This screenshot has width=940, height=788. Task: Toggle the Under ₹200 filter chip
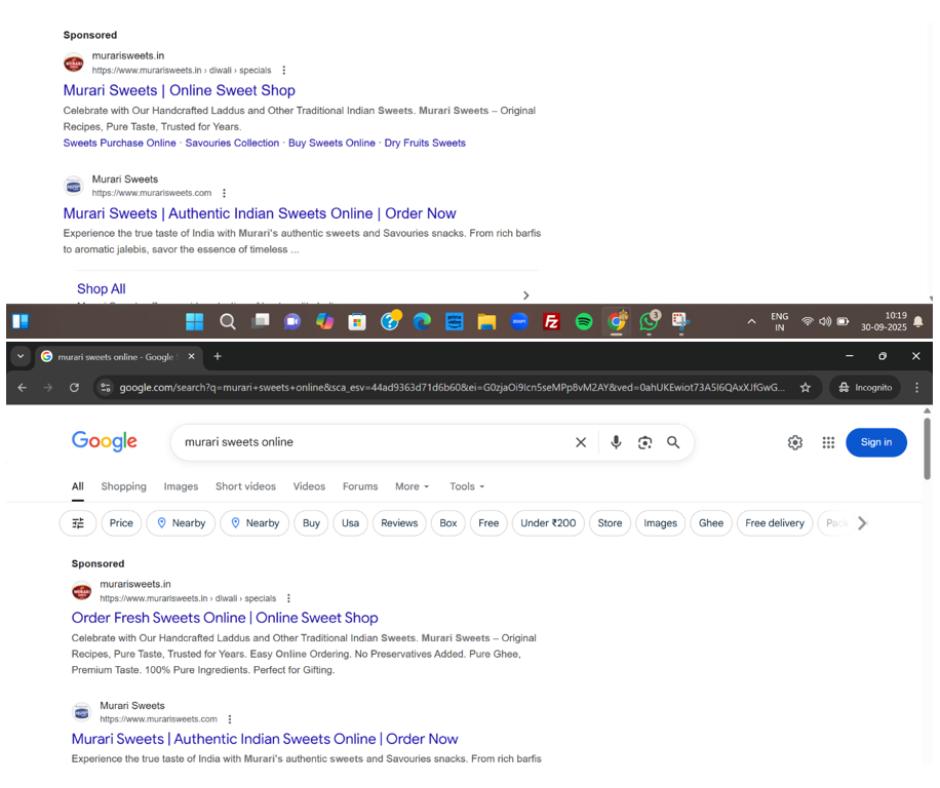click(548, 523)
